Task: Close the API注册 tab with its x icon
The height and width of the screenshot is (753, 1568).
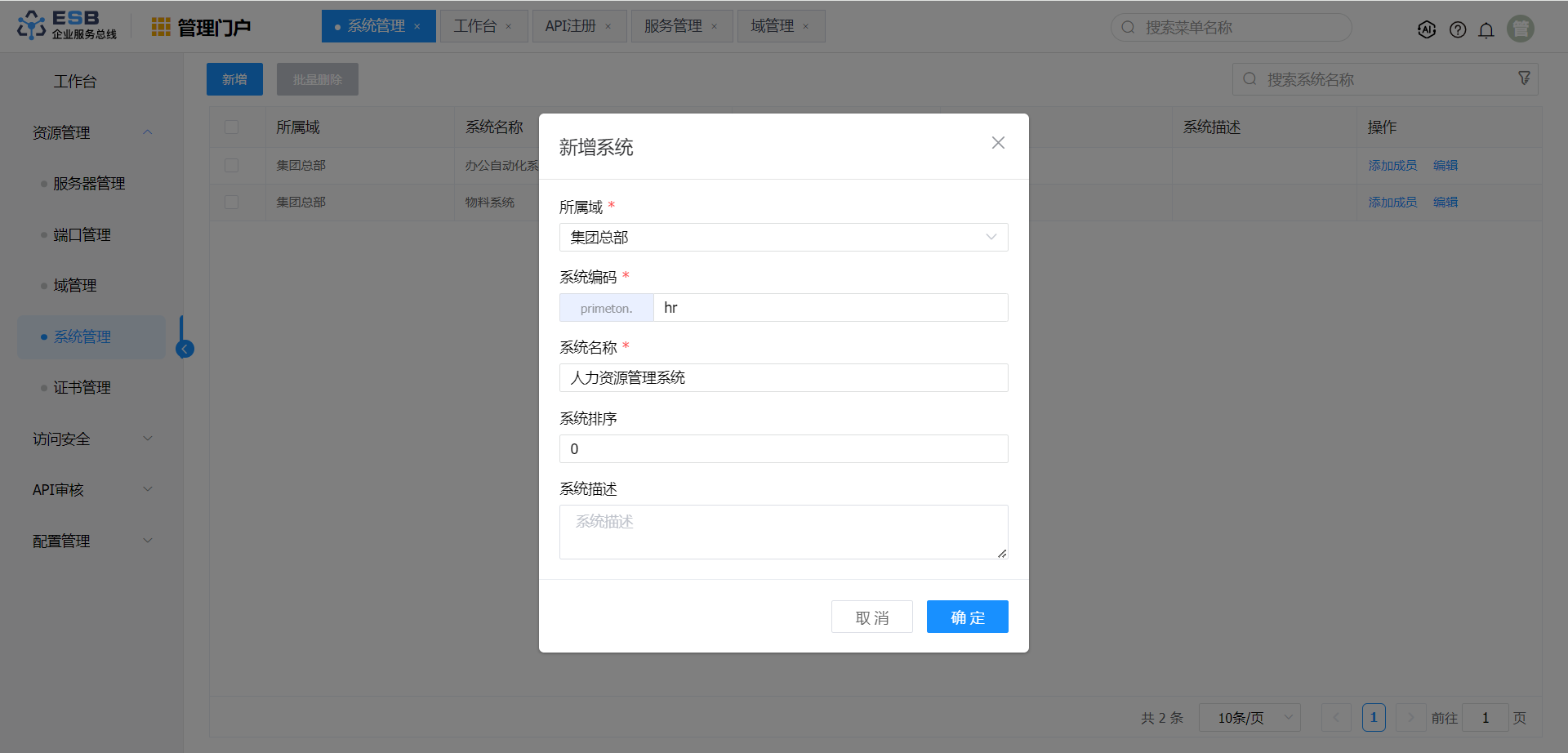Action: coord(608,27)
